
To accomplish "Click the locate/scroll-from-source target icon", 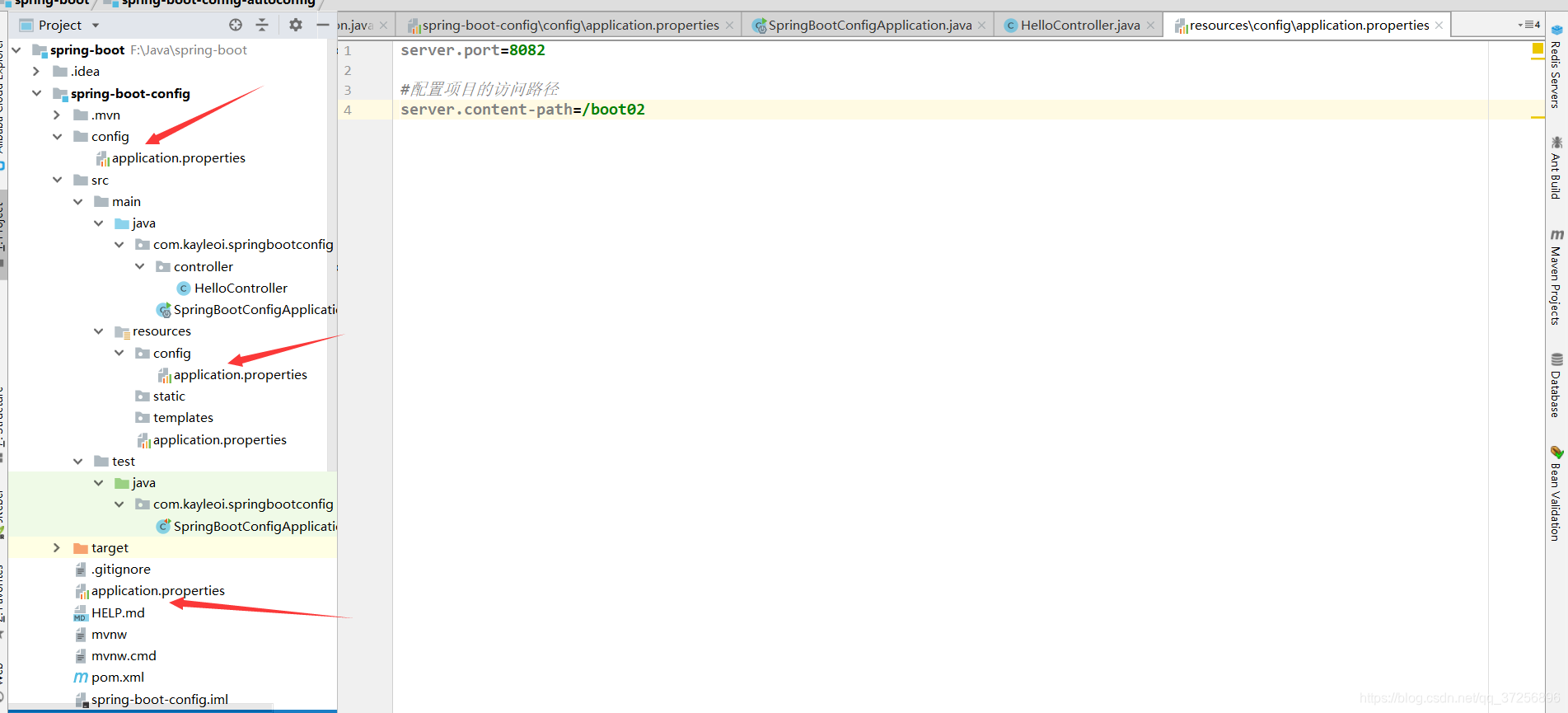I will [236, 25].
